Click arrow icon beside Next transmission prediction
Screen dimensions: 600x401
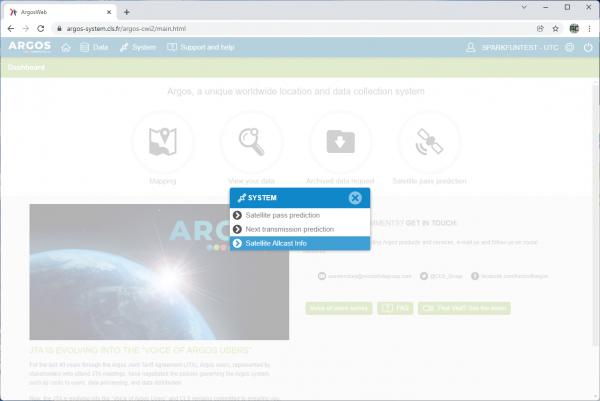(237, 229)
